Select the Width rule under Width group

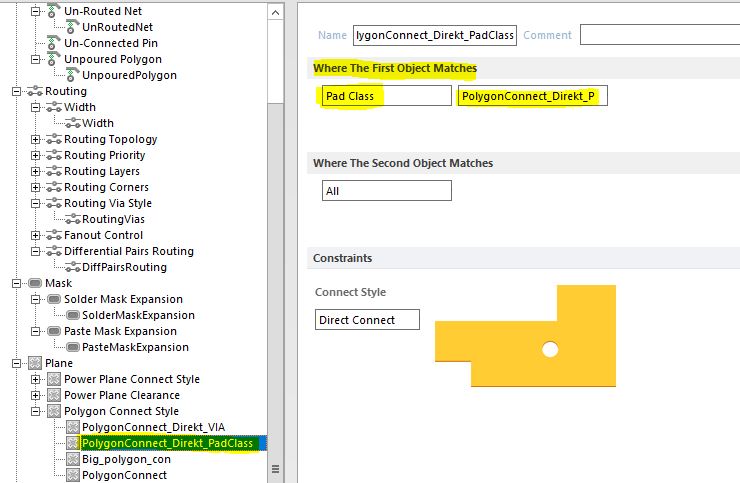pos(98,123)
